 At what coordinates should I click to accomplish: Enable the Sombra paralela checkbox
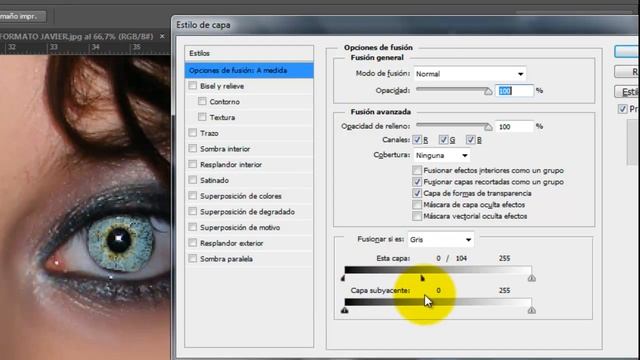pos(193,258)
